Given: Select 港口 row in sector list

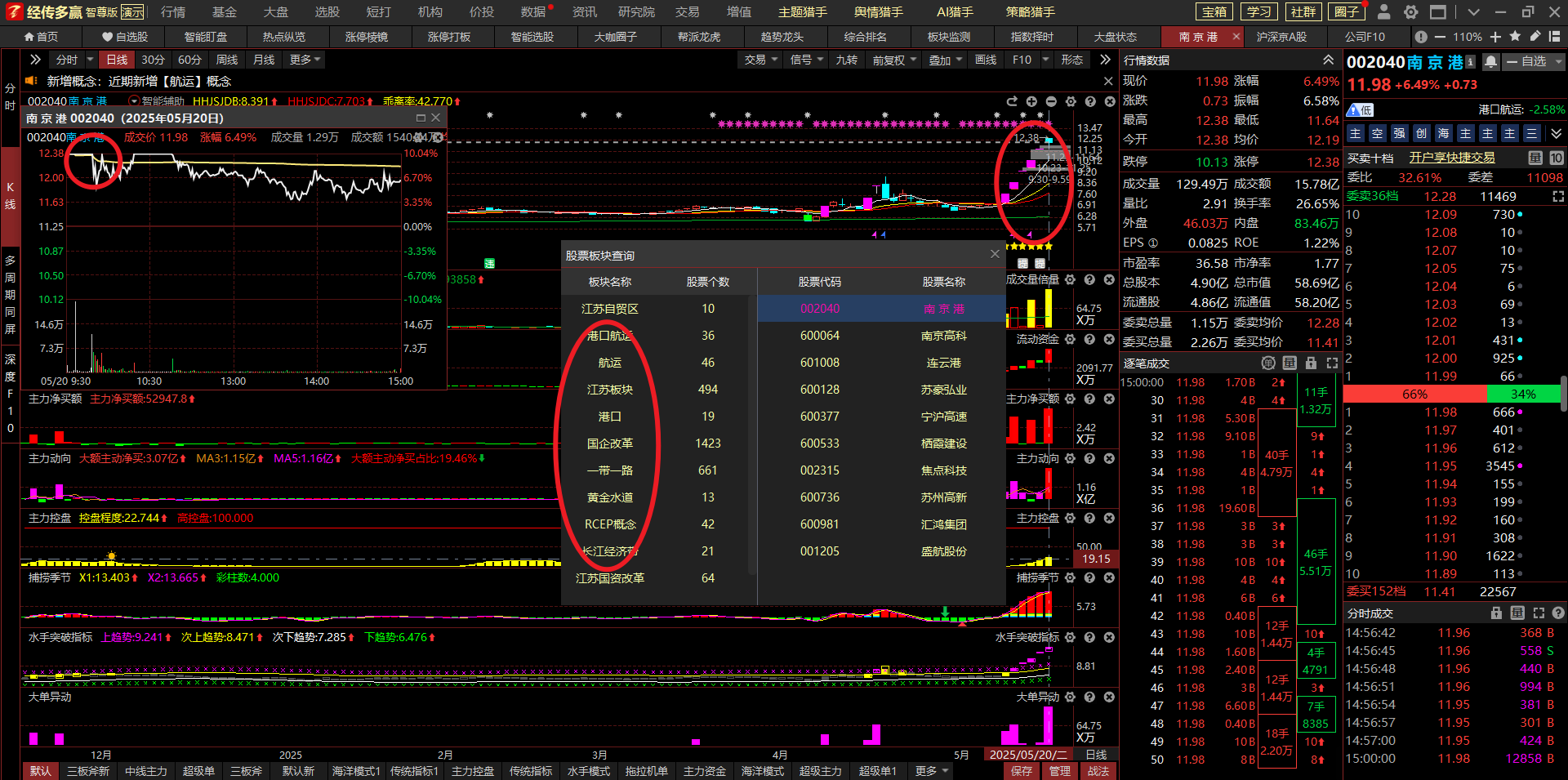Looking at the screenshot, I should pyautogui.click(x=609, y=417).
